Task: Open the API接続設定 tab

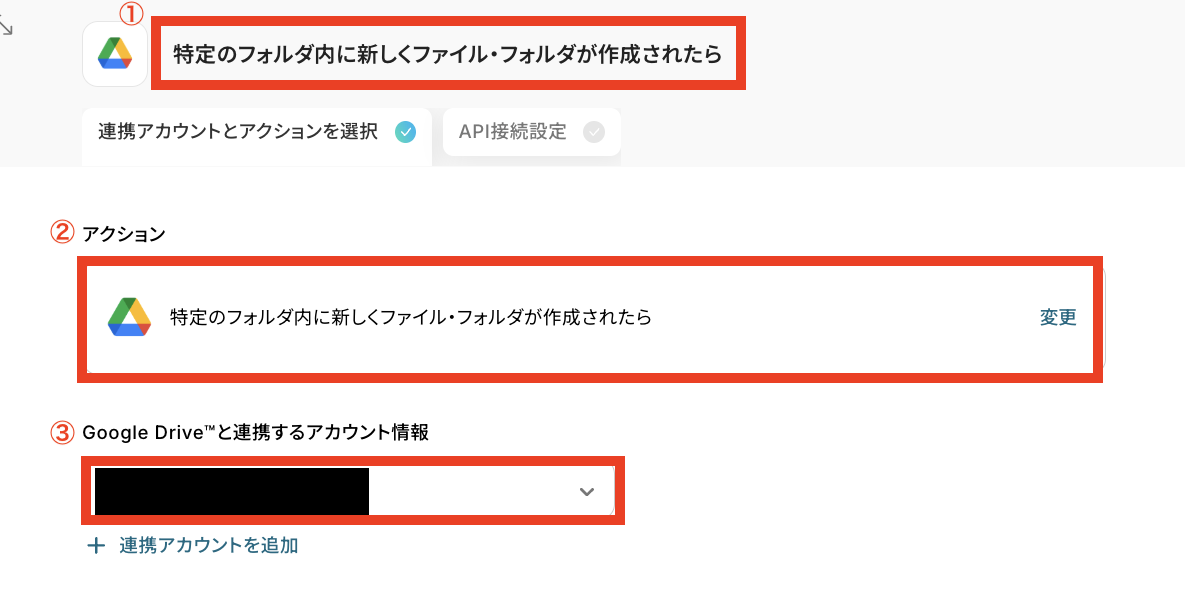Action: pos(531,132)
